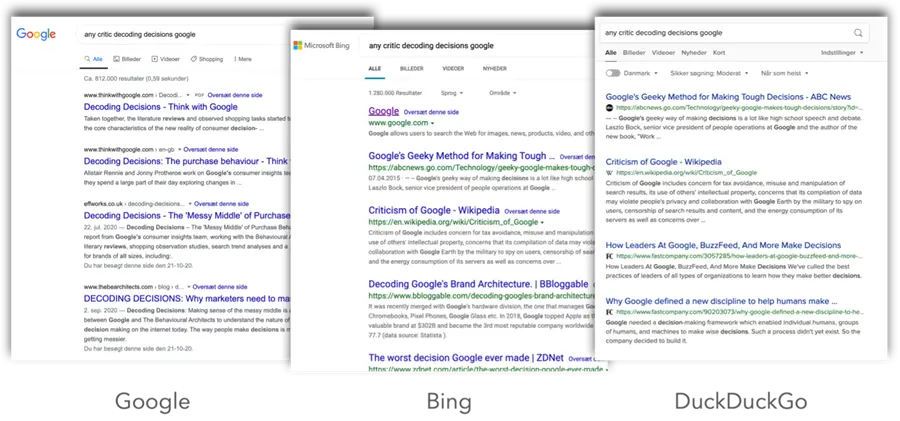Click Oversæt denne side beside Bing Google result
The width and height of the screenshot is (900, 421).
tap(431, 113)
